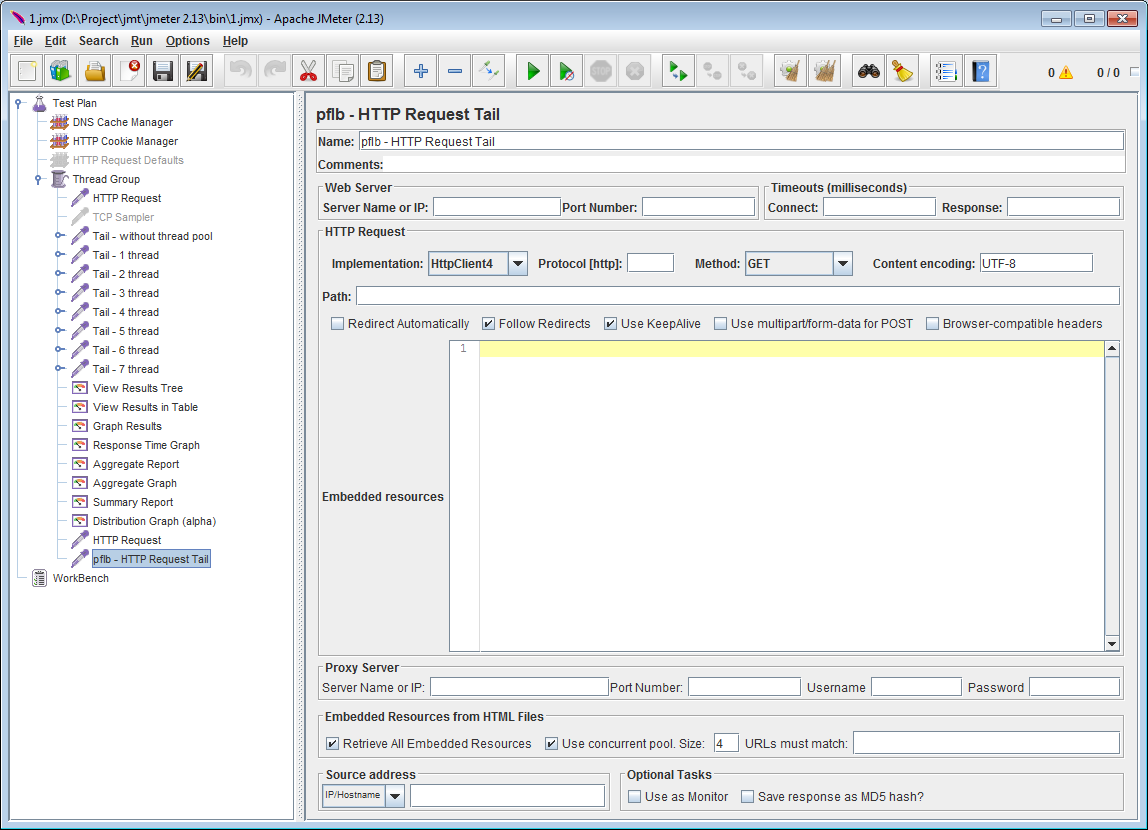The image size is (1148, 830).
Task: Open Search with binoculars icon
Action: coord(868,71)
